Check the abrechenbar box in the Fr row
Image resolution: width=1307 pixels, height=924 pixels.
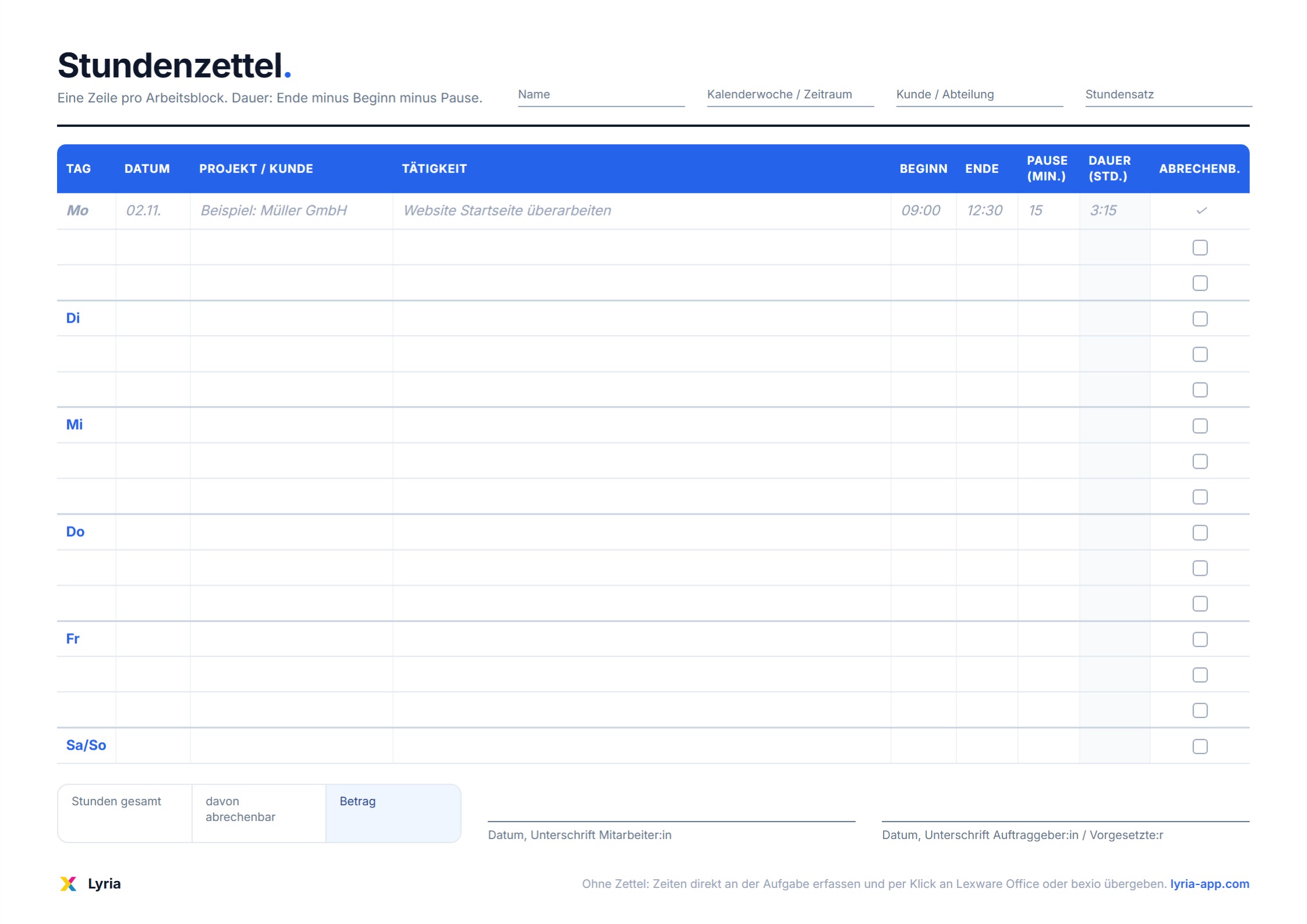[1200, 639]
